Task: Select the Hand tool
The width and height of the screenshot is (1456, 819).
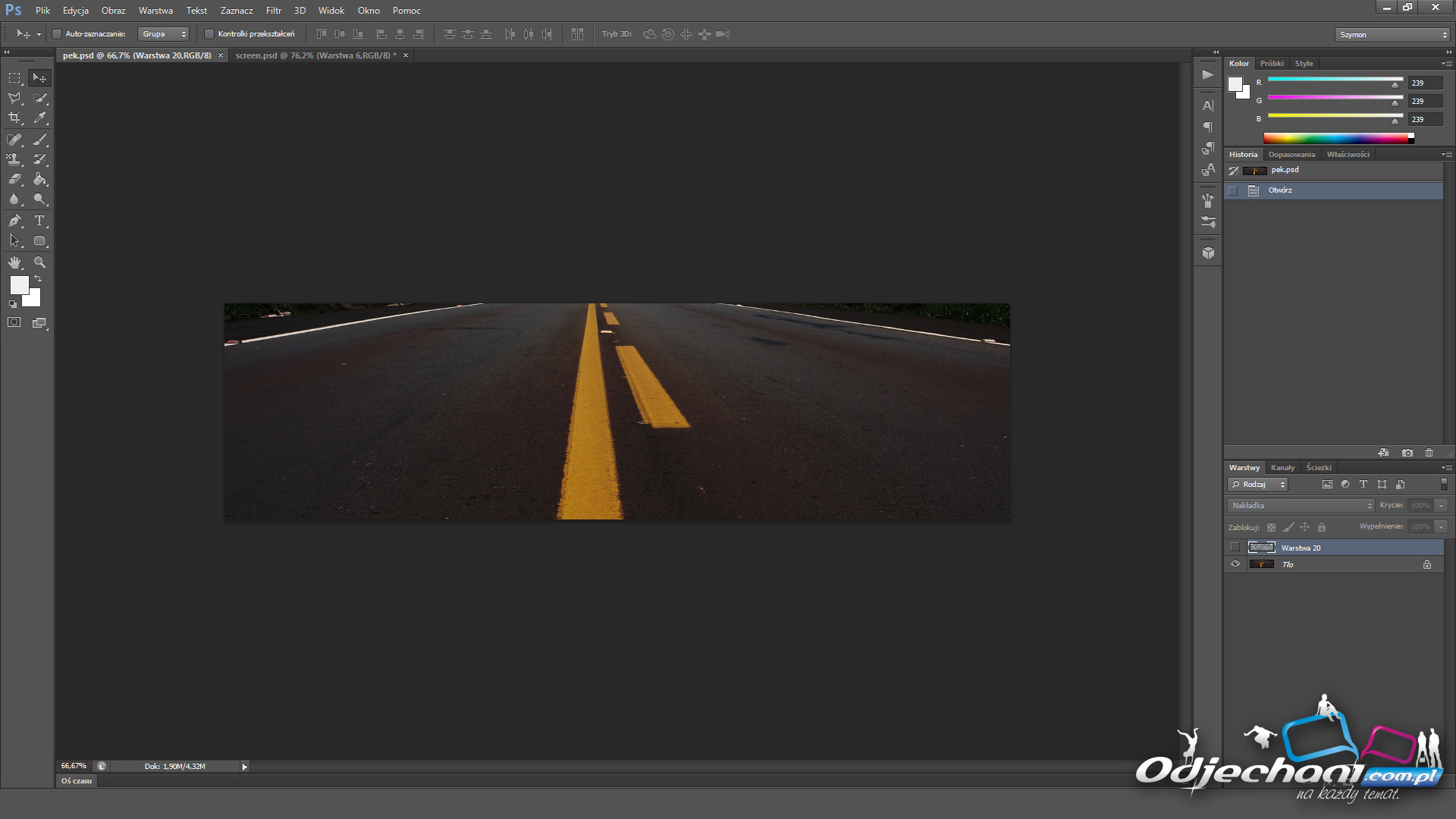Action: [14, 262]
